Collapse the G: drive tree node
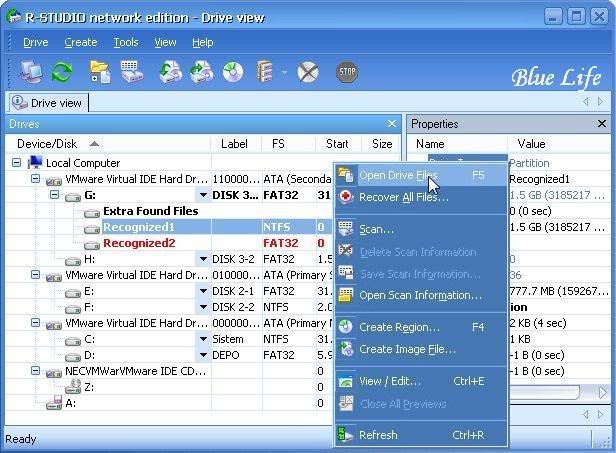Image resolution: width=616 pixels, height=453 pixels. click(x=55, y=194)
